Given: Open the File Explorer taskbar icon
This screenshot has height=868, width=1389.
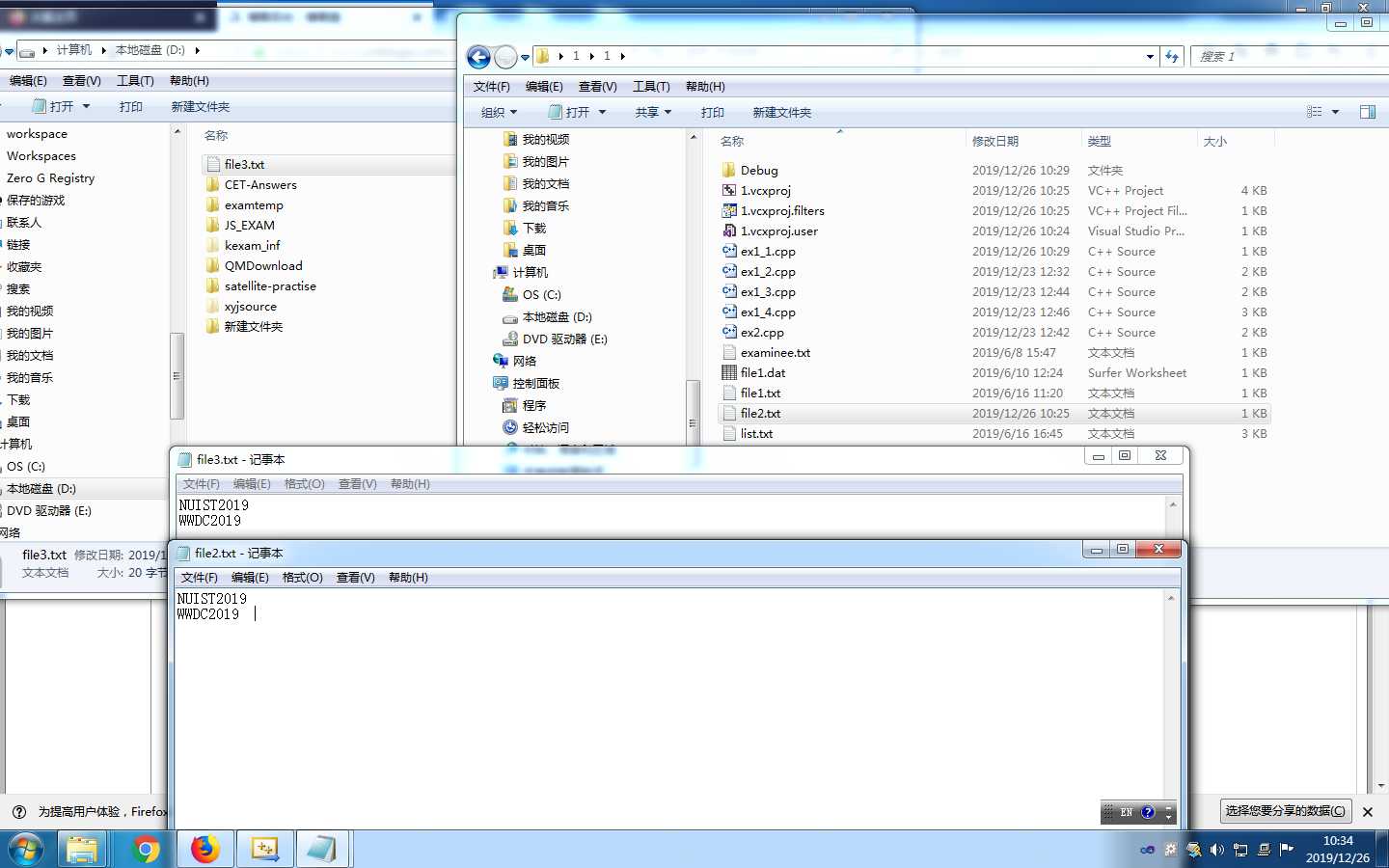Looking at the screenshot, I should [82, 849].
